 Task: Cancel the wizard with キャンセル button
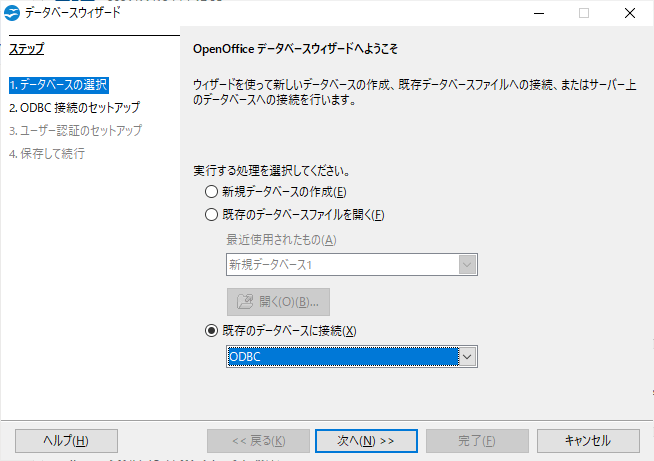click(x=588, y=441)
